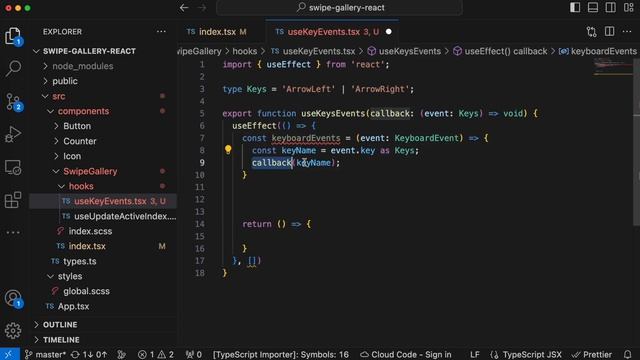Viewport: 640px width, 360px height.
Task: Open global.scss in the file tree
Action: [x=103, y=291]
